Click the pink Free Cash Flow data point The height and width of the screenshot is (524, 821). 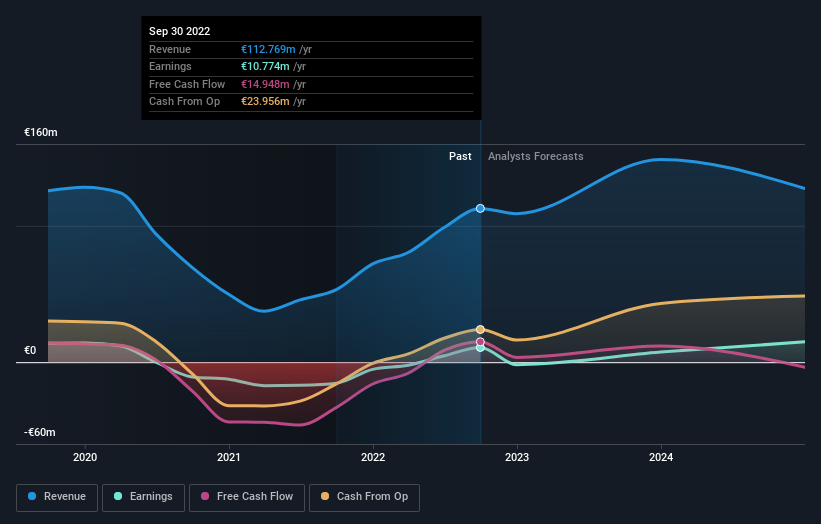(480, 342)
